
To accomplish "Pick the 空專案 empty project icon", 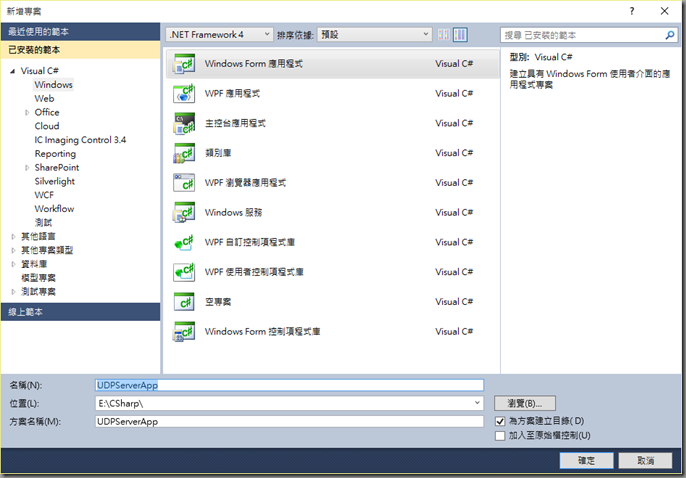I will pyautogui.click(x=184, y=302).
